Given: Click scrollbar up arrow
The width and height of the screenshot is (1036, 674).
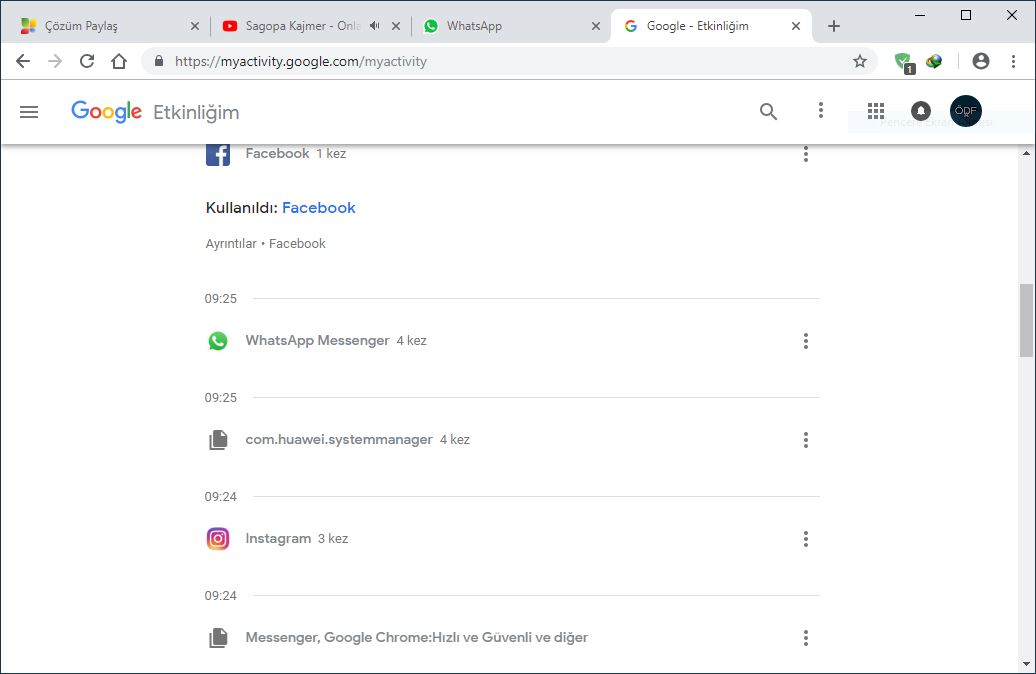Looking at the screenshot, I should (1026, 153).
